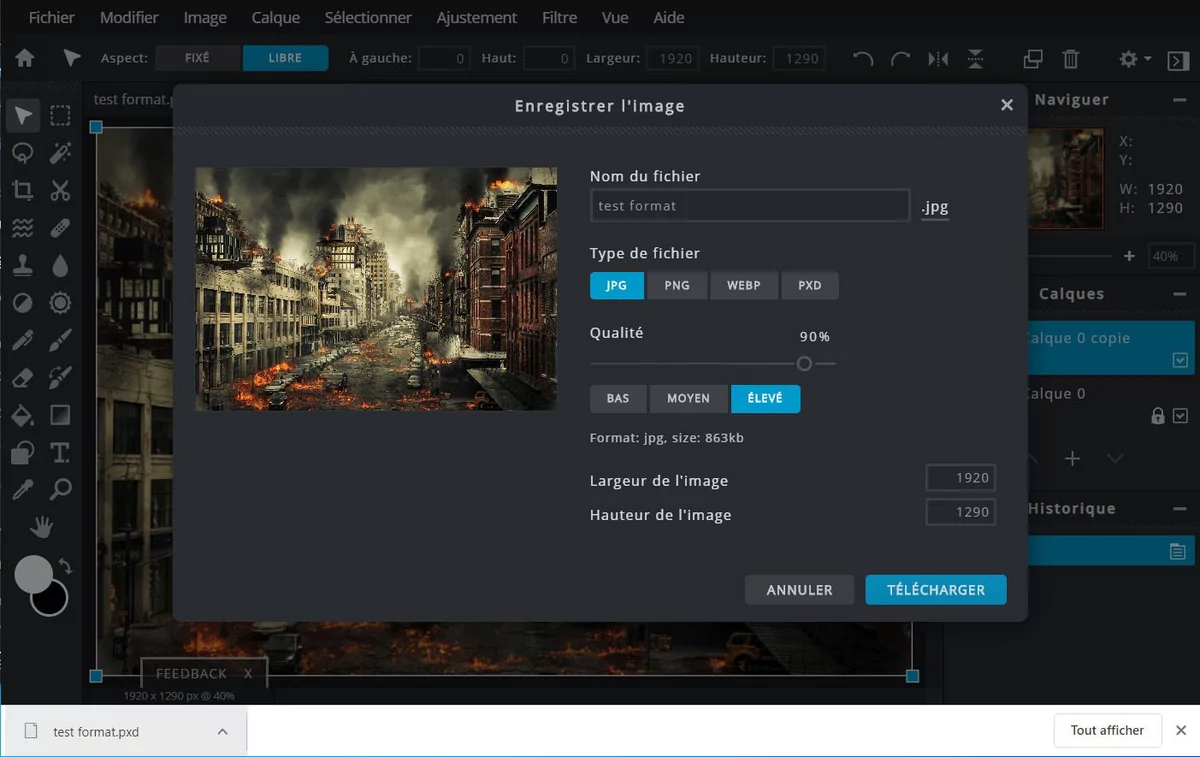The width and height of the screenshot is (1200, 757).
Task: Open the Filtre menu
Action: (559, 18)
